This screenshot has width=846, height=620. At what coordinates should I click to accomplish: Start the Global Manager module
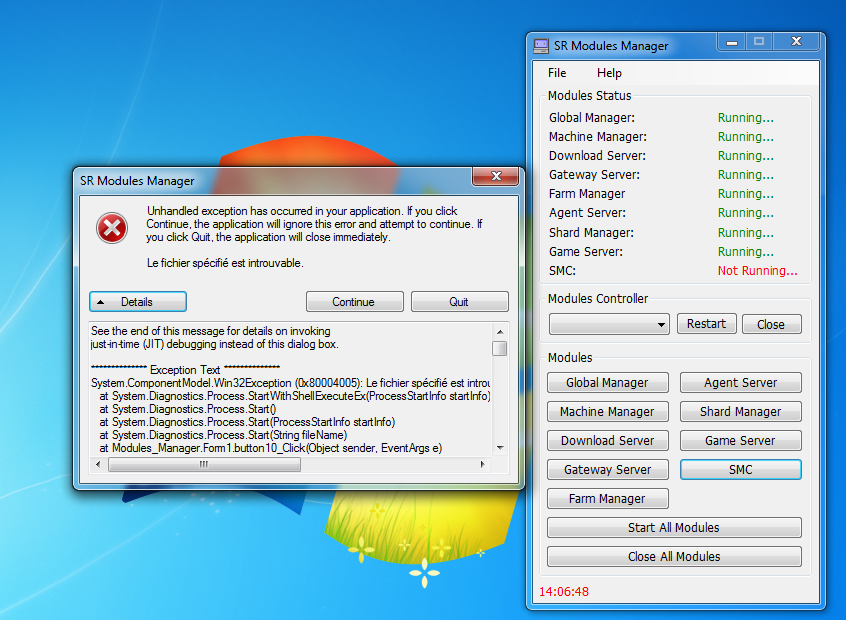click(607, 382)
